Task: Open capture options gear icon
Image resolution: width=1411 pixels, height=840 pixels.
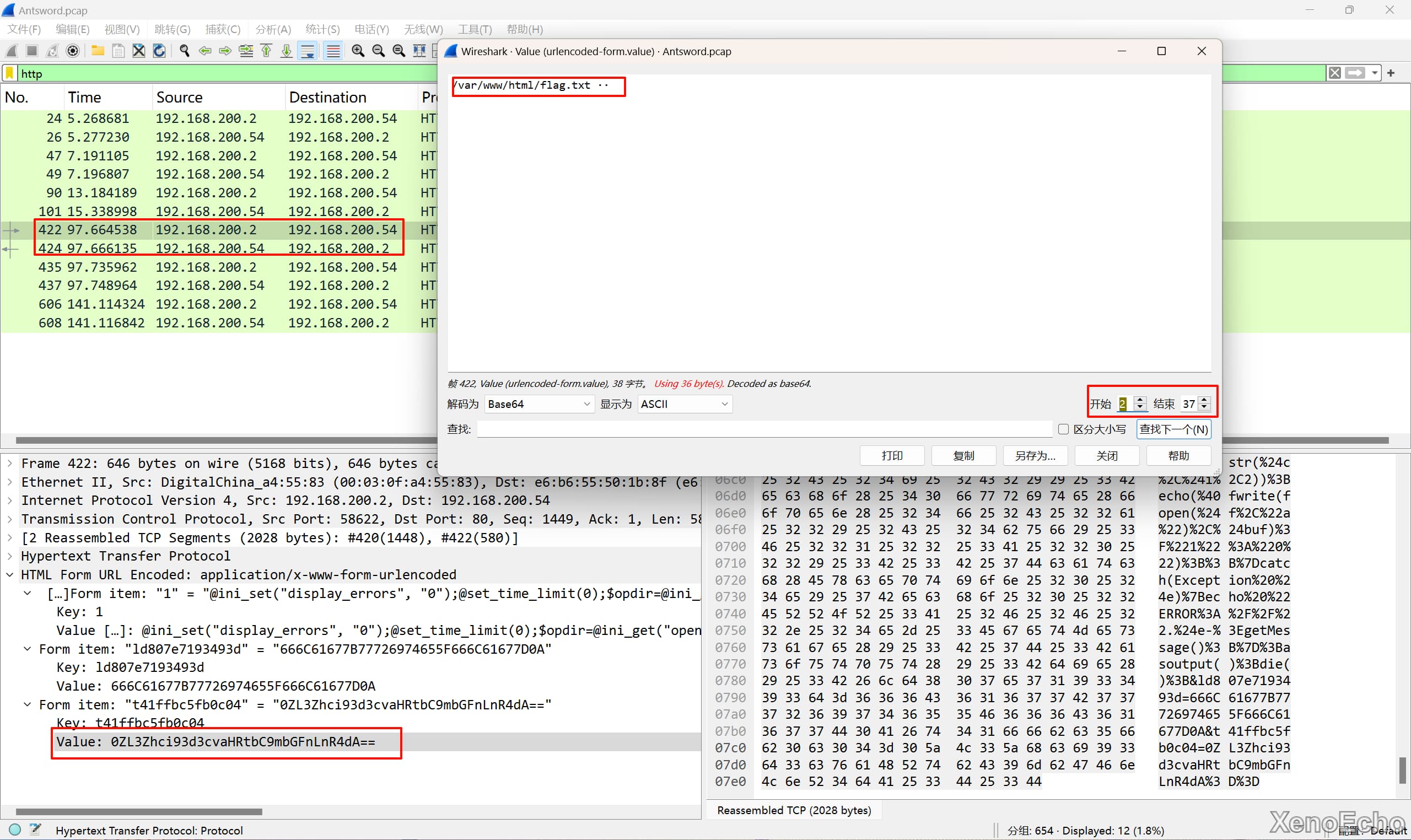Action: [x=72, y=51]
